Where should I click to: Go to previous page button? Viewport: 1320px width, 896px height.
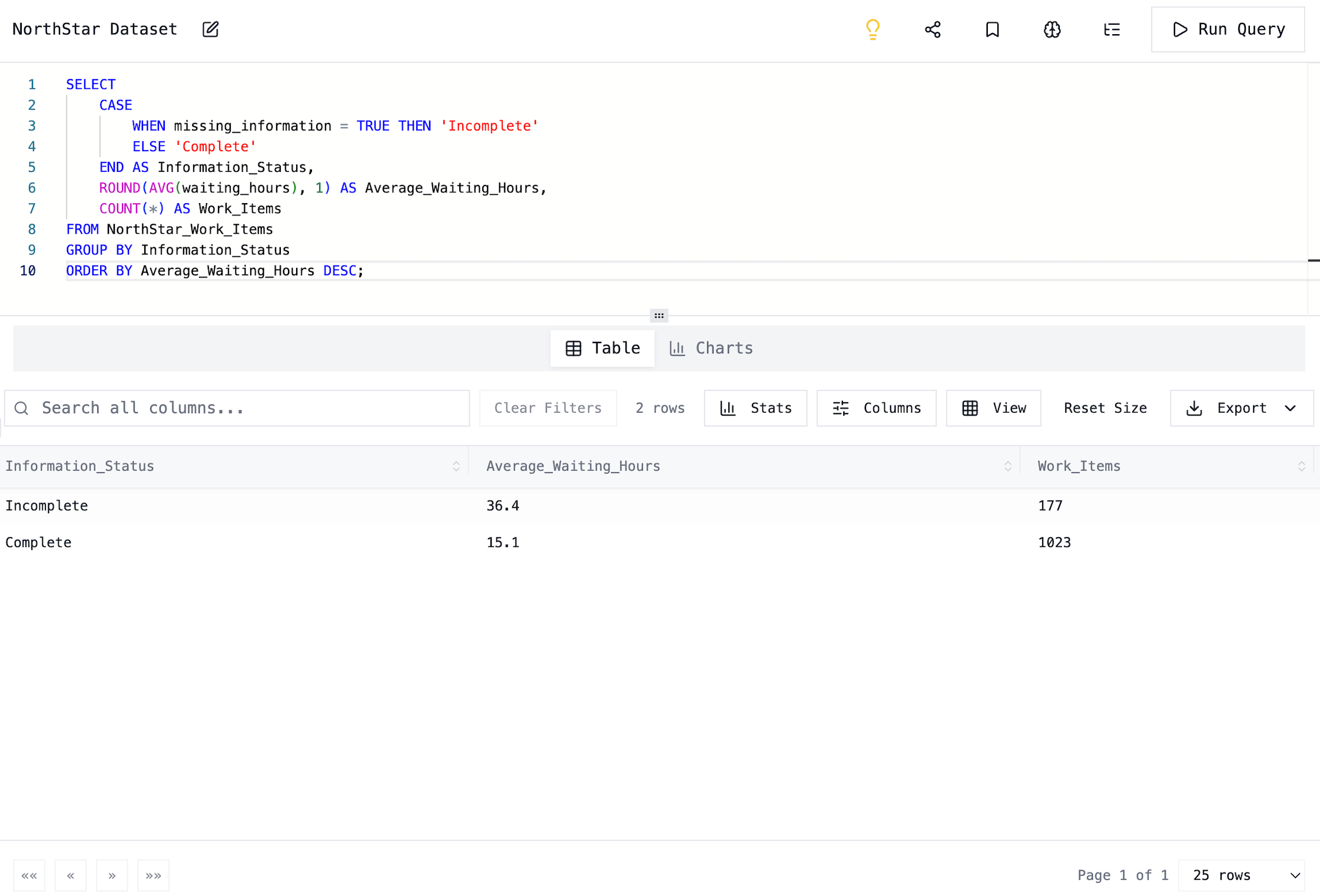[x=71, y=875]
